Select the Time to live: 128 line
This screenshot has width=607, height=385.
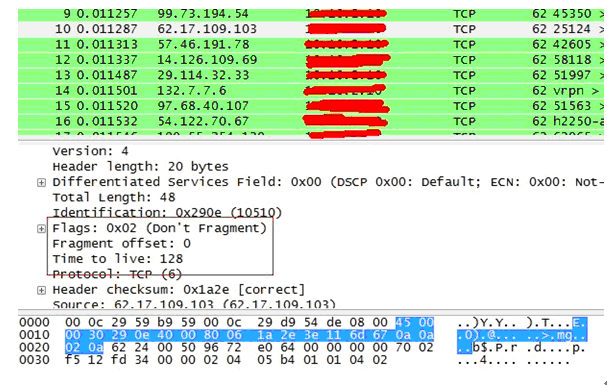118,259
